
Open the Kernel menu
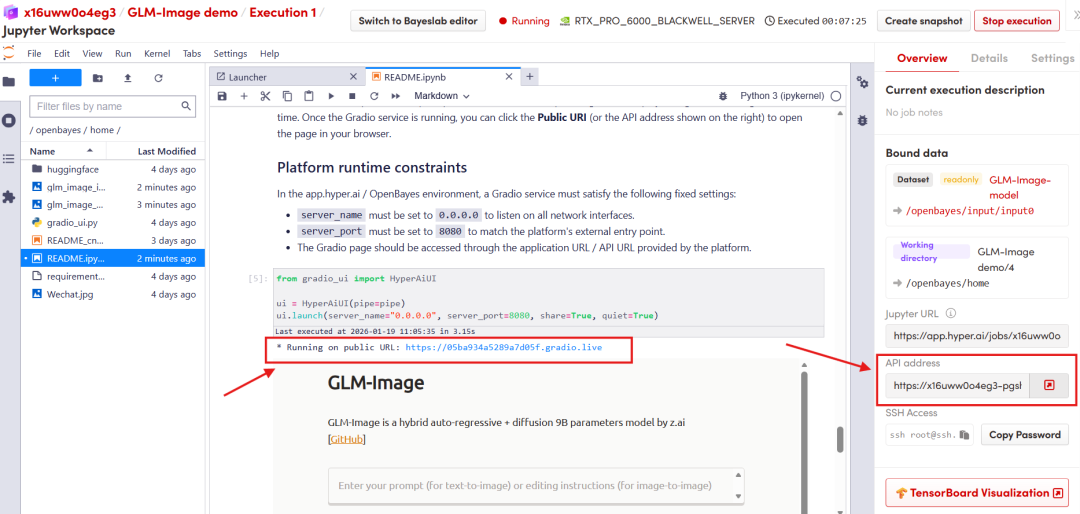coord(156,53)
